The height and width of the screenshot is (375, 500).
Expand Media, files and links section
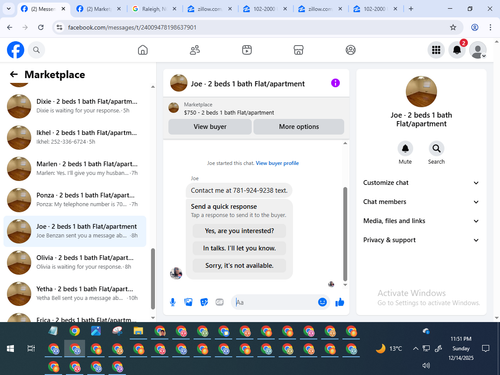tap(421, 221)
